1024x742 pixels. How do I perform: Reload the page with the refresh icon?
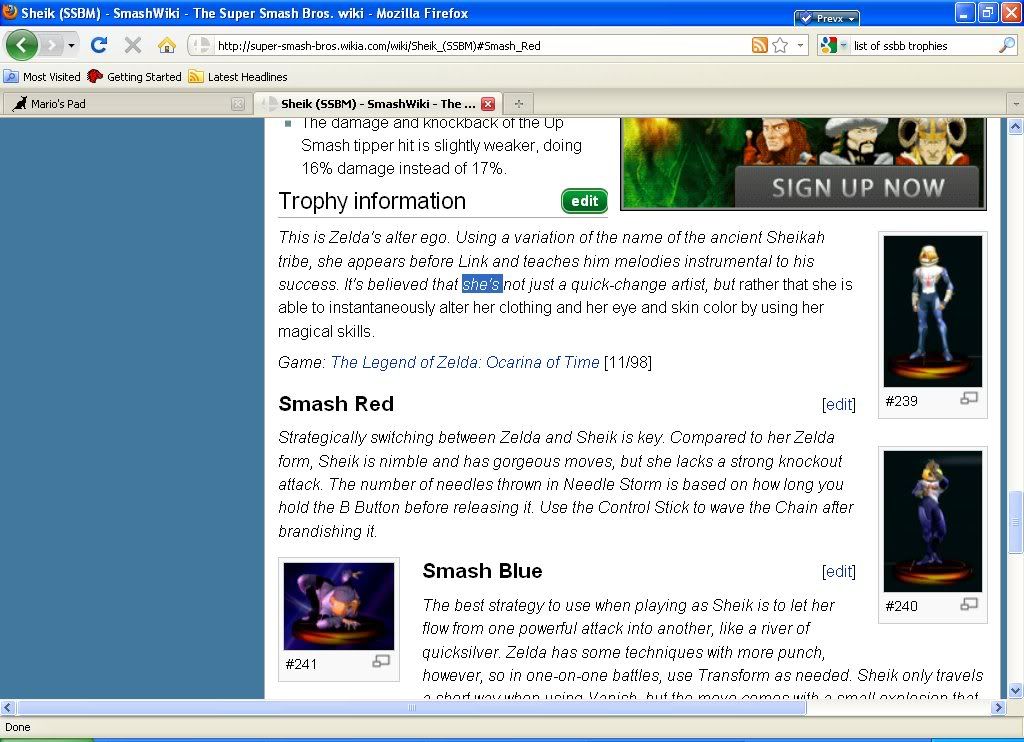pyautogui.click(x=99, y=45)
